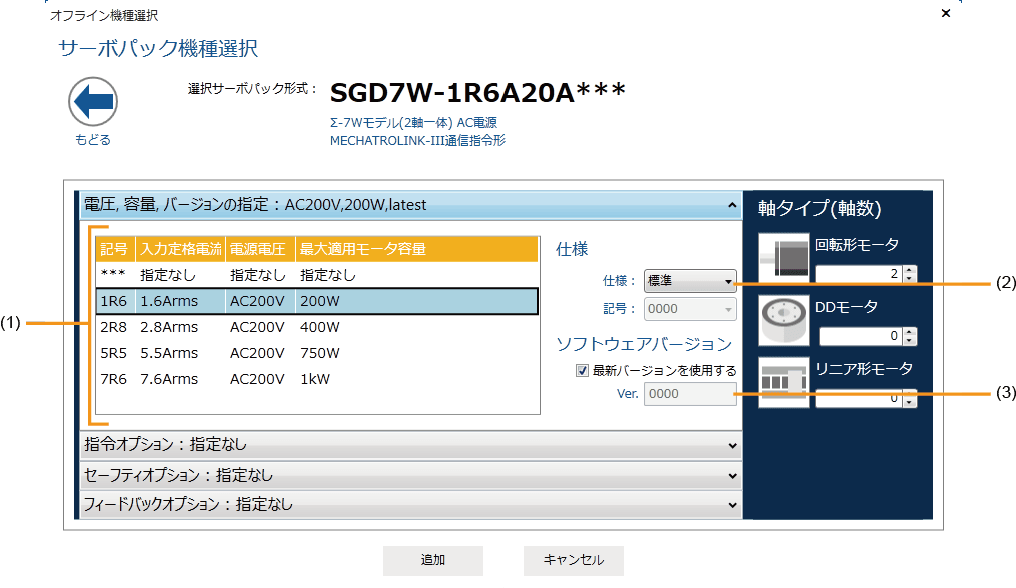Select the 2R8 2.8Arms 400W row

317,327
